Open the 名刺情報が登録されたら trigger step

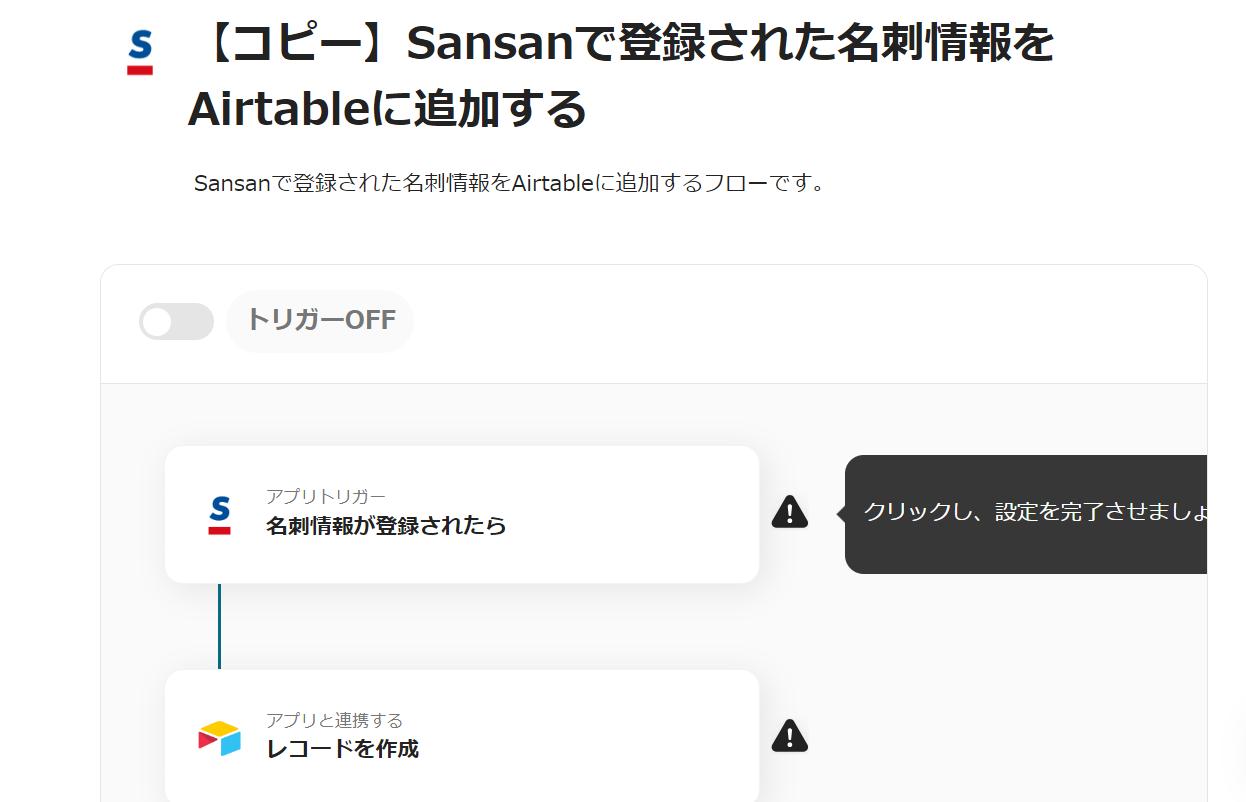click(x=386, y=526)
